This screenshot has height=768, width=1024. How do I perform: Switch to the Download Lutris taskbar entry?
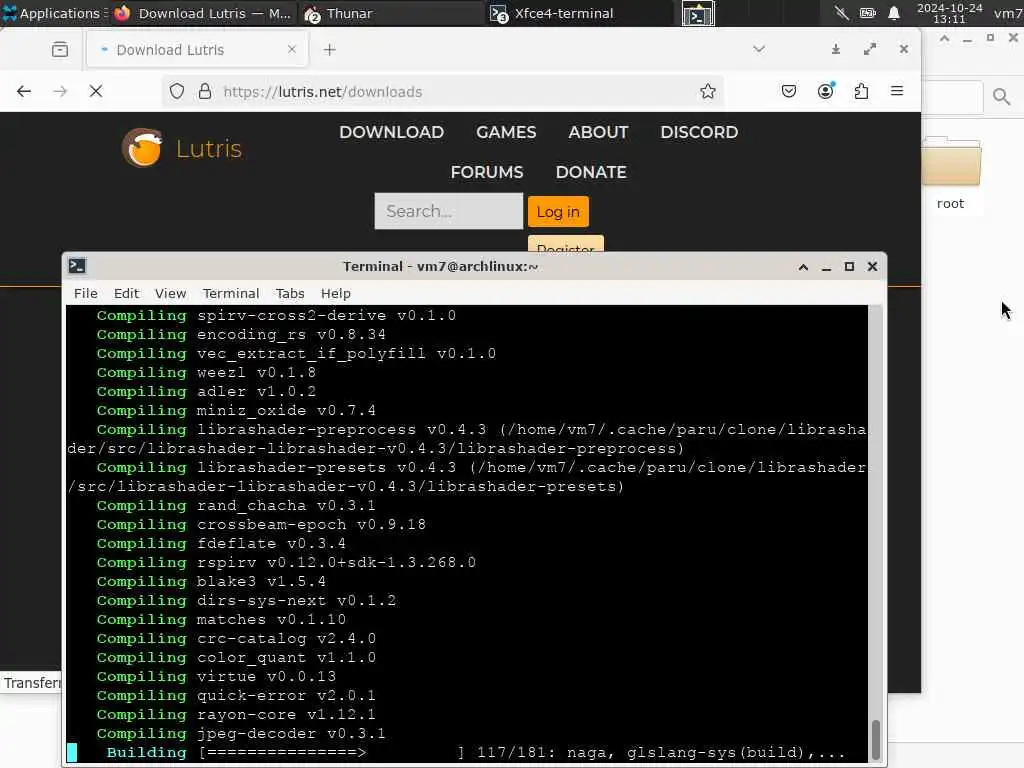pos(202,13)
